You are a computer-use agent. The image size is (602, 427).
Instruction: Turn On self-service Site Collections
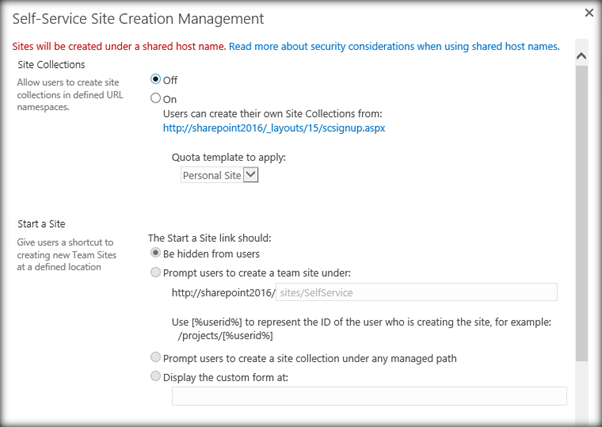155,98
